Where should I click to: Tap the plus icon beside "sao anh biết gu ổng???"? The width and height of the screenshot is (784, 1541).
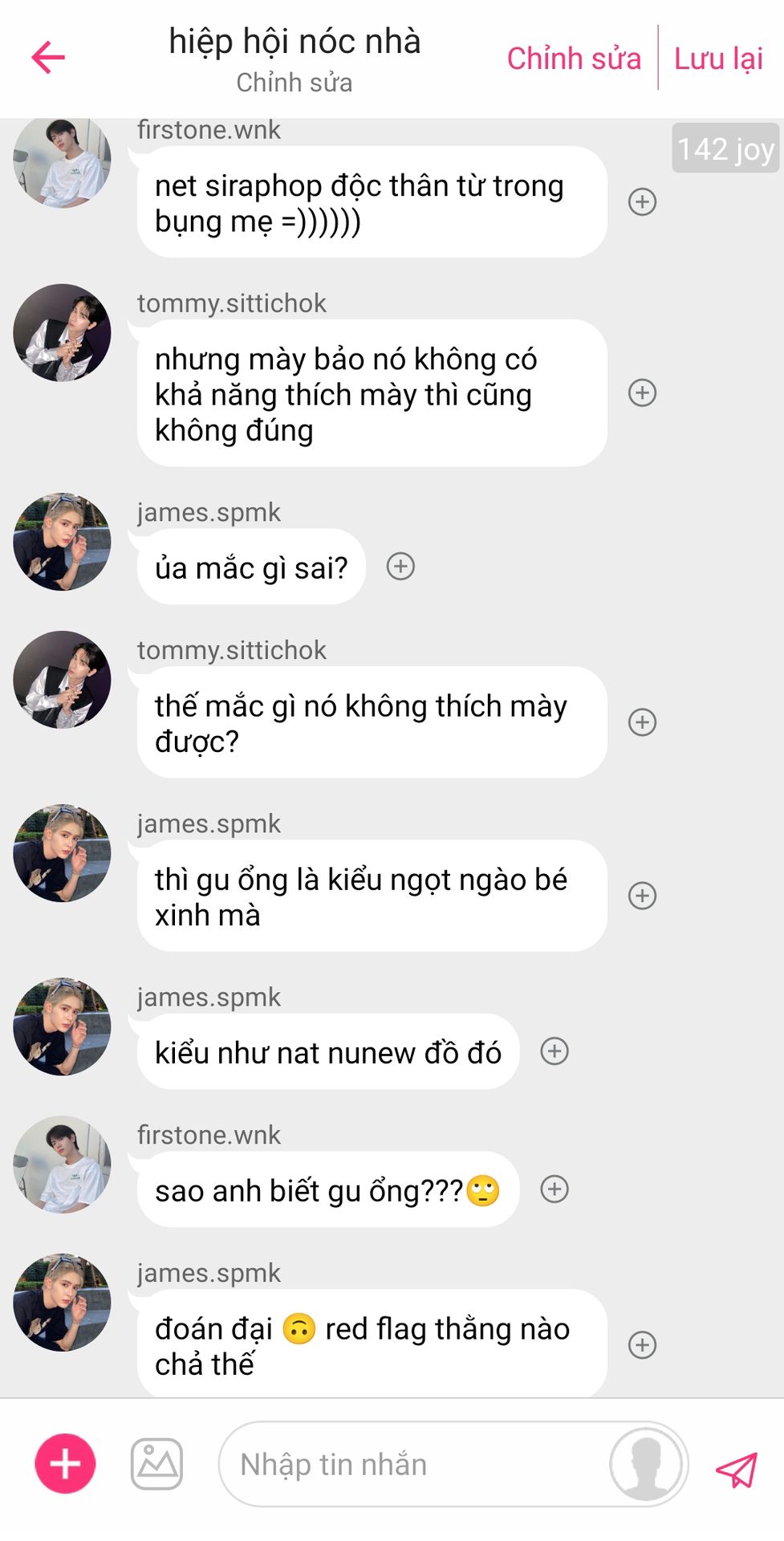(554, 1189)
